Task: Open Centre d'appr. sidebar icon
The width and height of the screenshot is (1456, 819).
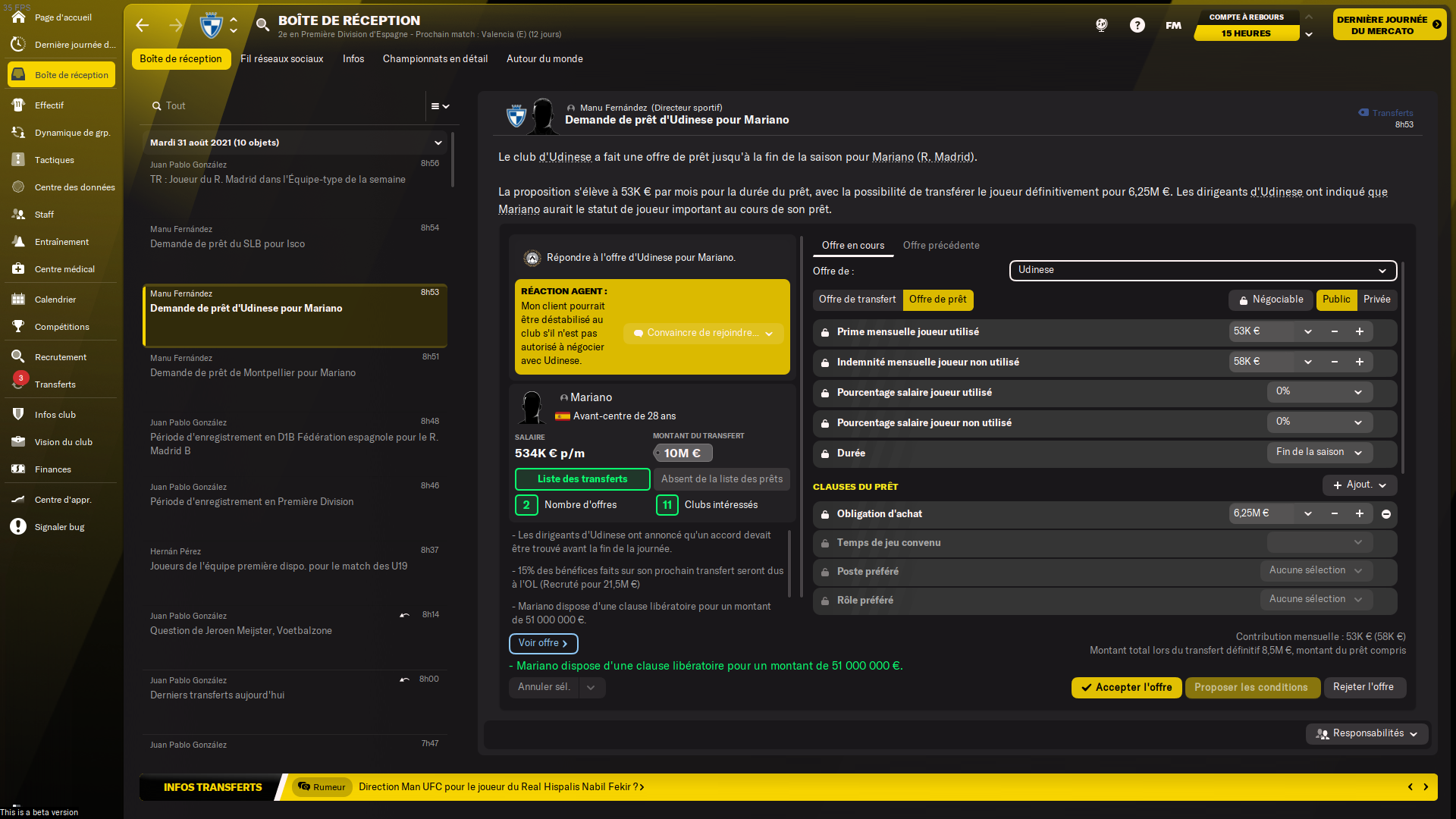Action: click(x=18, y=500)
